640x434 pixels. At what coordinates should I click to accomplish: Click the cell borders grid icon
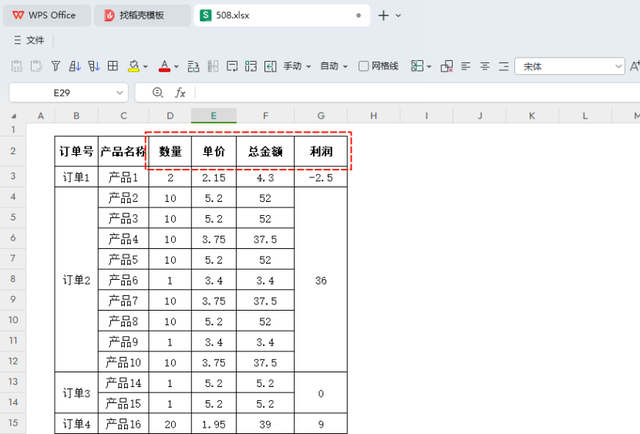[x=113, y=66]
